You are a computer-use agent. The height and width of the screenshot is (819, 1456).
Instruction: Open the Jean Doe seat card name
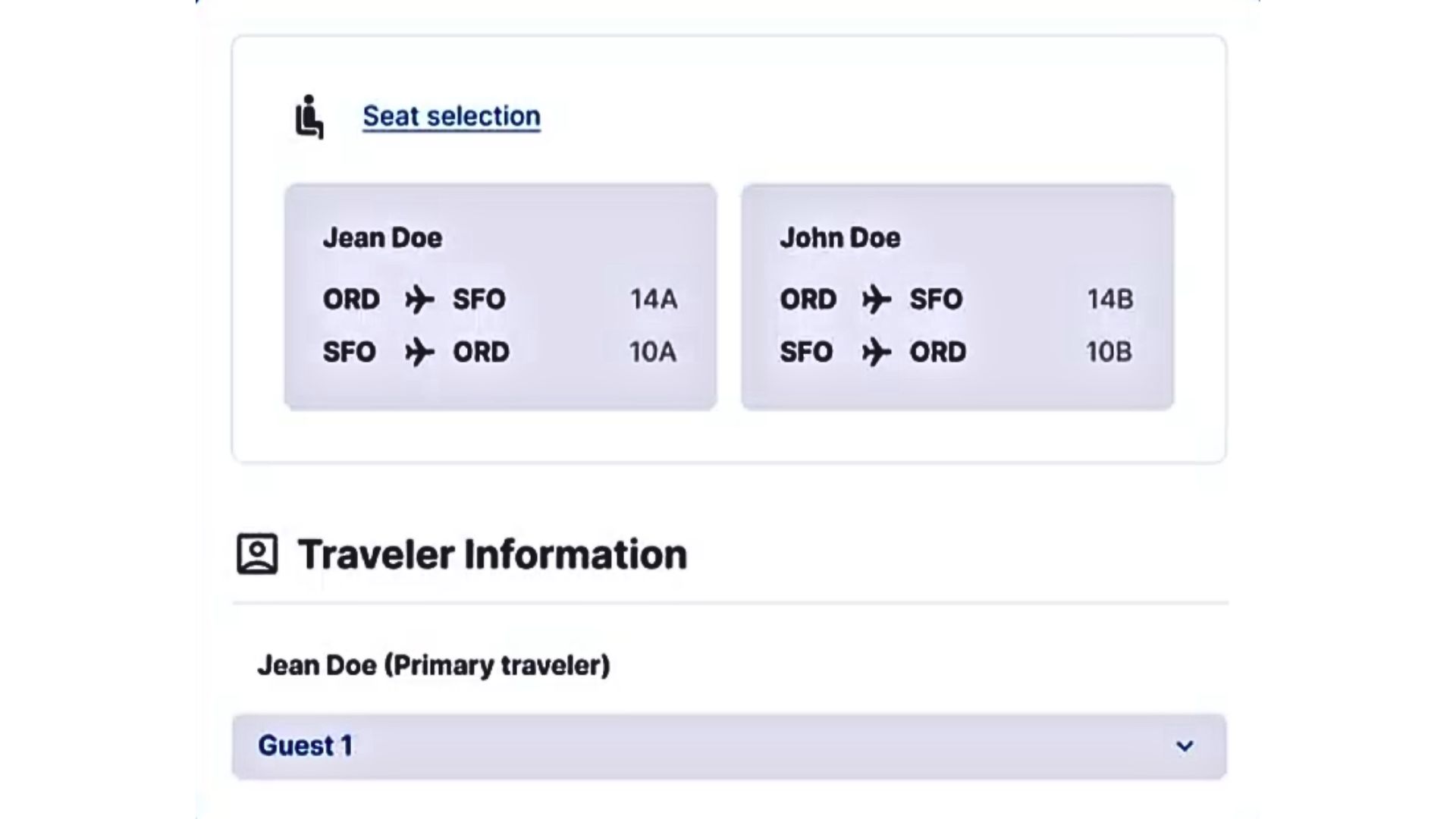pos(382,238)
